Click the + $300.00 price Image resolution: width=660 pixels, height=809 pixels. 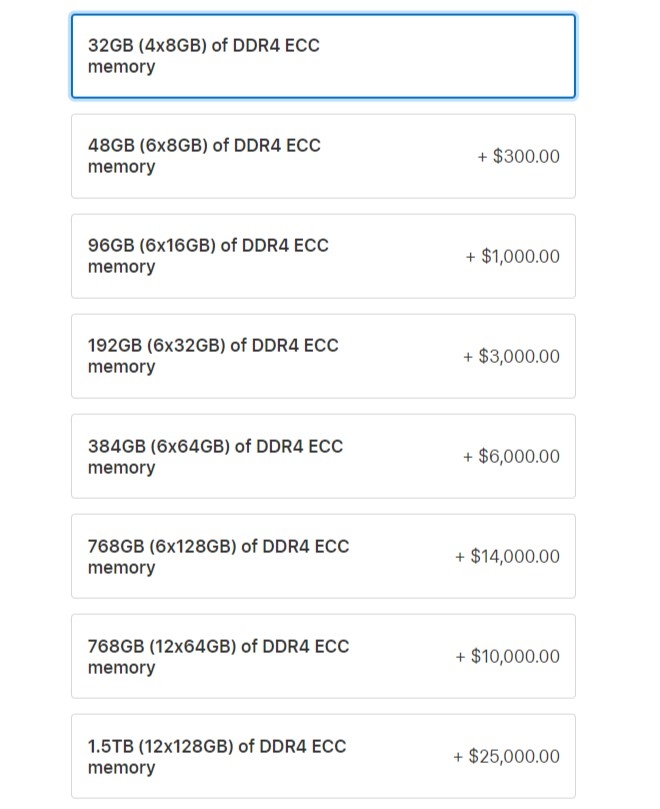[518, 156]
